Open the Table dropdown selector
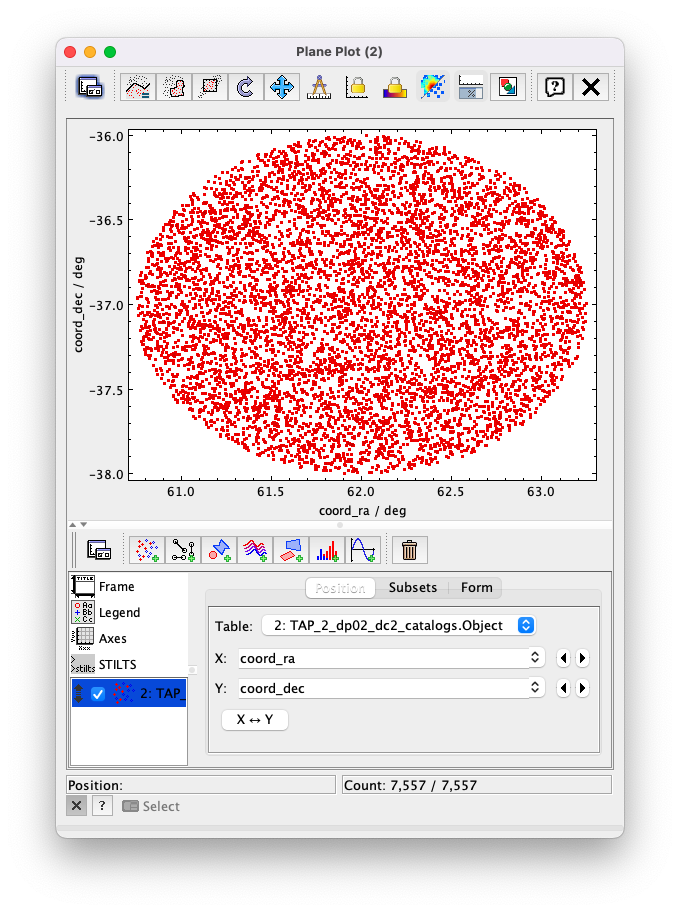This screenshot has height=912, width=680. point(398,625)
